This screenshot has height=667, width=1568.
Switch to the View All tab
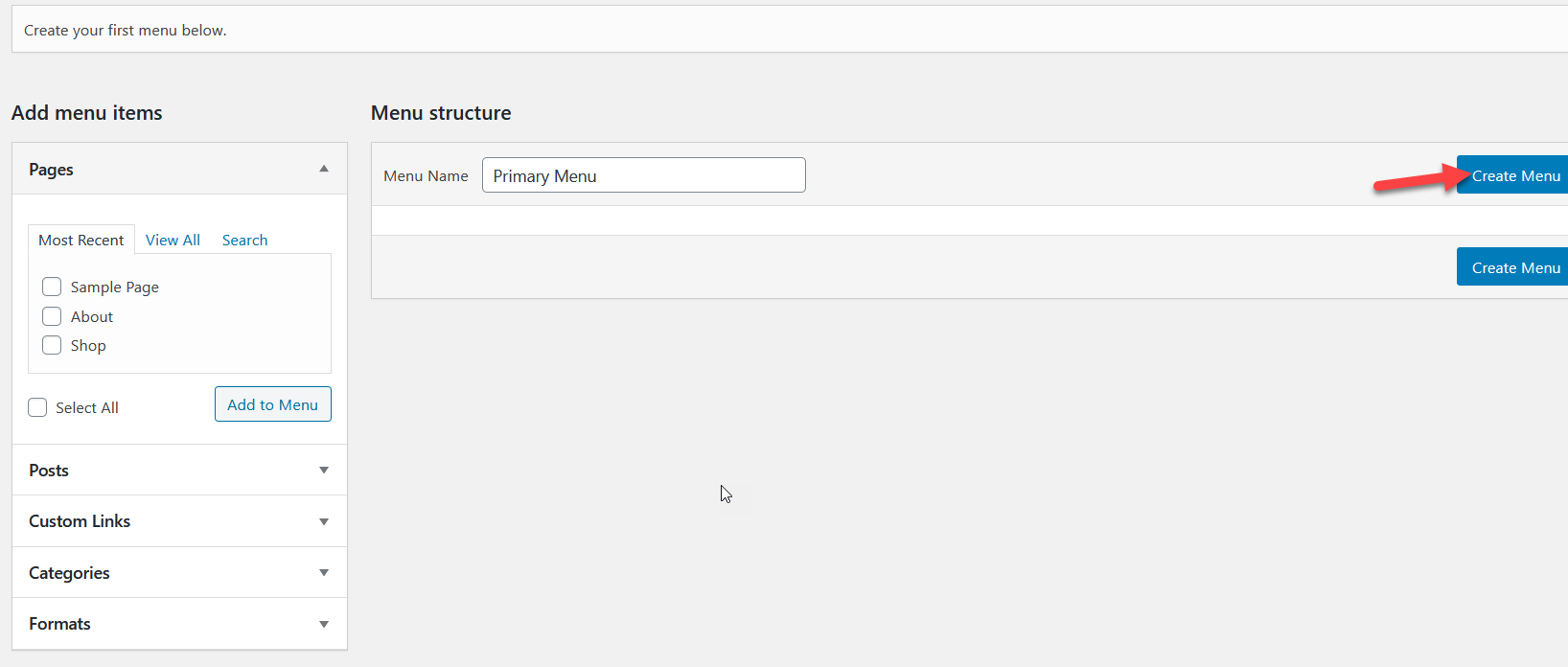point(173,240)
